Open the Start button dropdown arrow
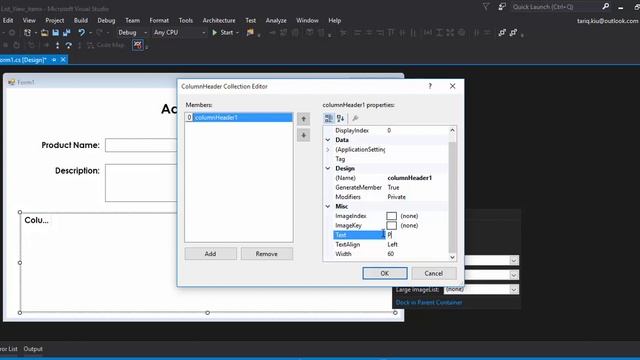640x360 pixels. [x=237, y=33]
